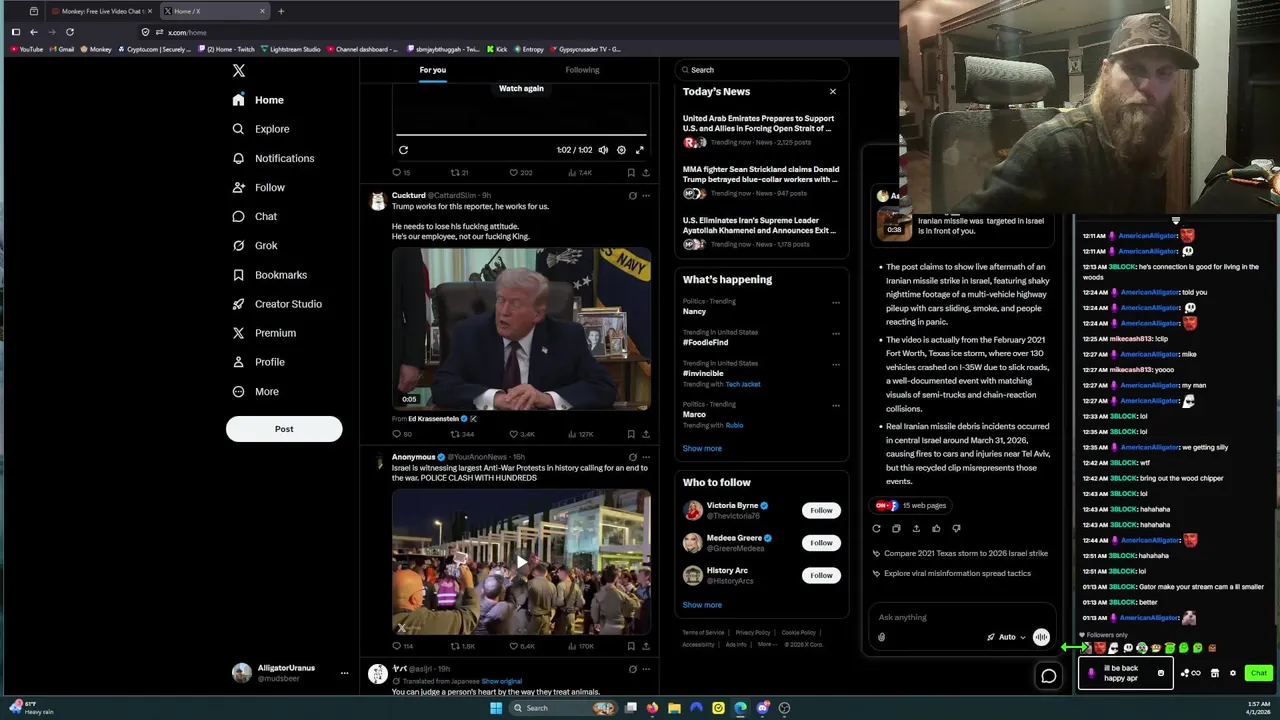1280x720 pixels.
Task: Open more options for Nancy trend
Action: 835,302
